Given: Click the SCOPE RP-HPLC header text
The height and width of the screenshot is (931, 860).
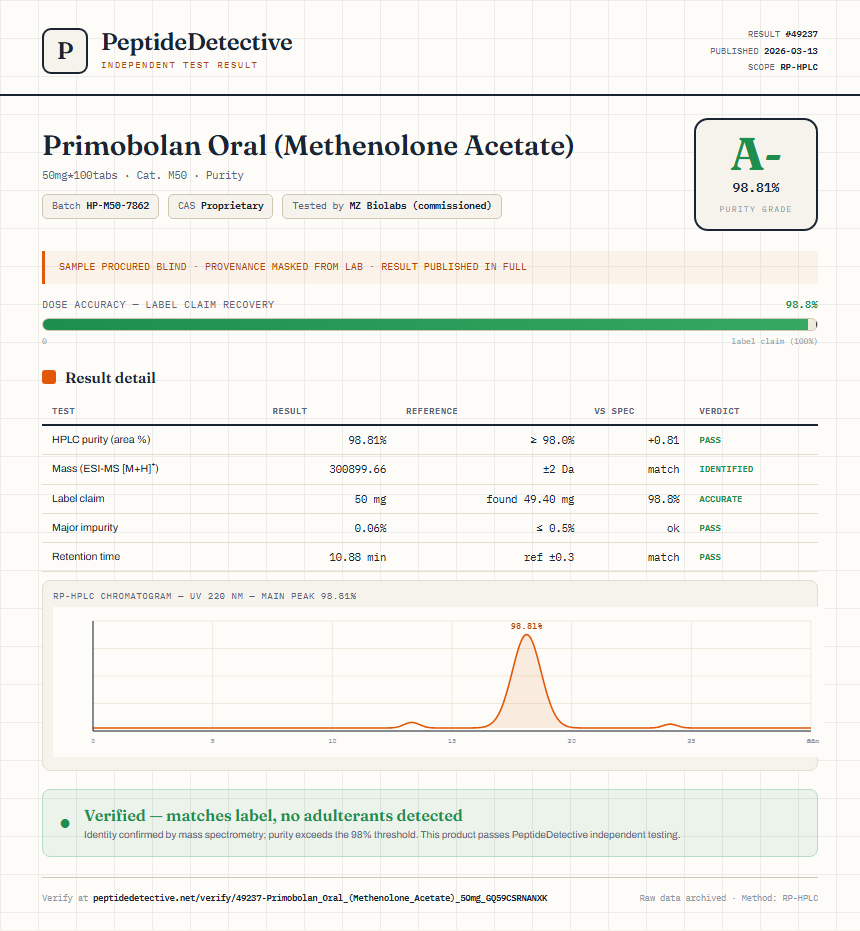Looking at the screenshot, I should tap(782, 67).
